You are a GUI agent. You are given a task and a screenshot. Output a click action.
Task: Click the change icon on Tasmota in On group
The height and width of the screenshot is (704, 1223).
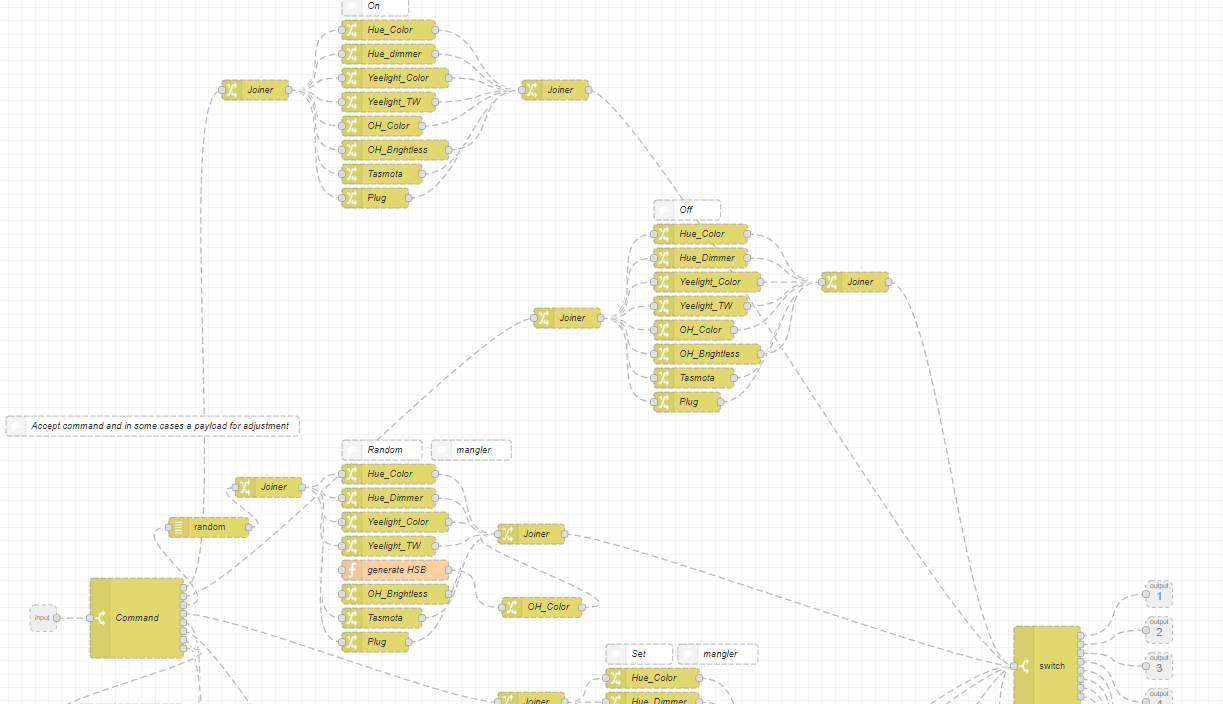click(x=350, y=174)
